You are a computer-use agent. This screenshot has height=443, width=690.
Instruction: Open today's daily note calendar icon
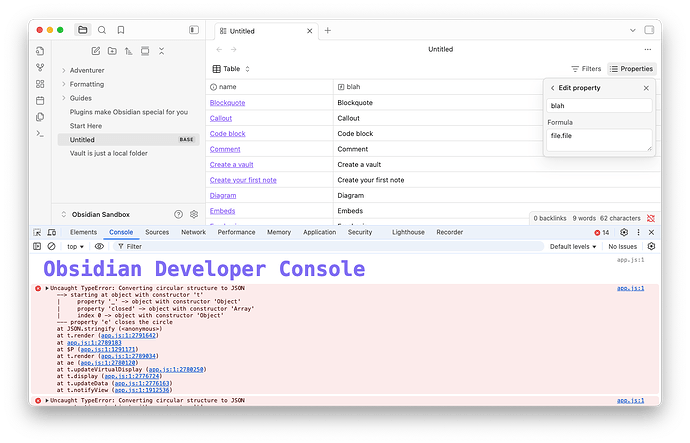[40, 101]
